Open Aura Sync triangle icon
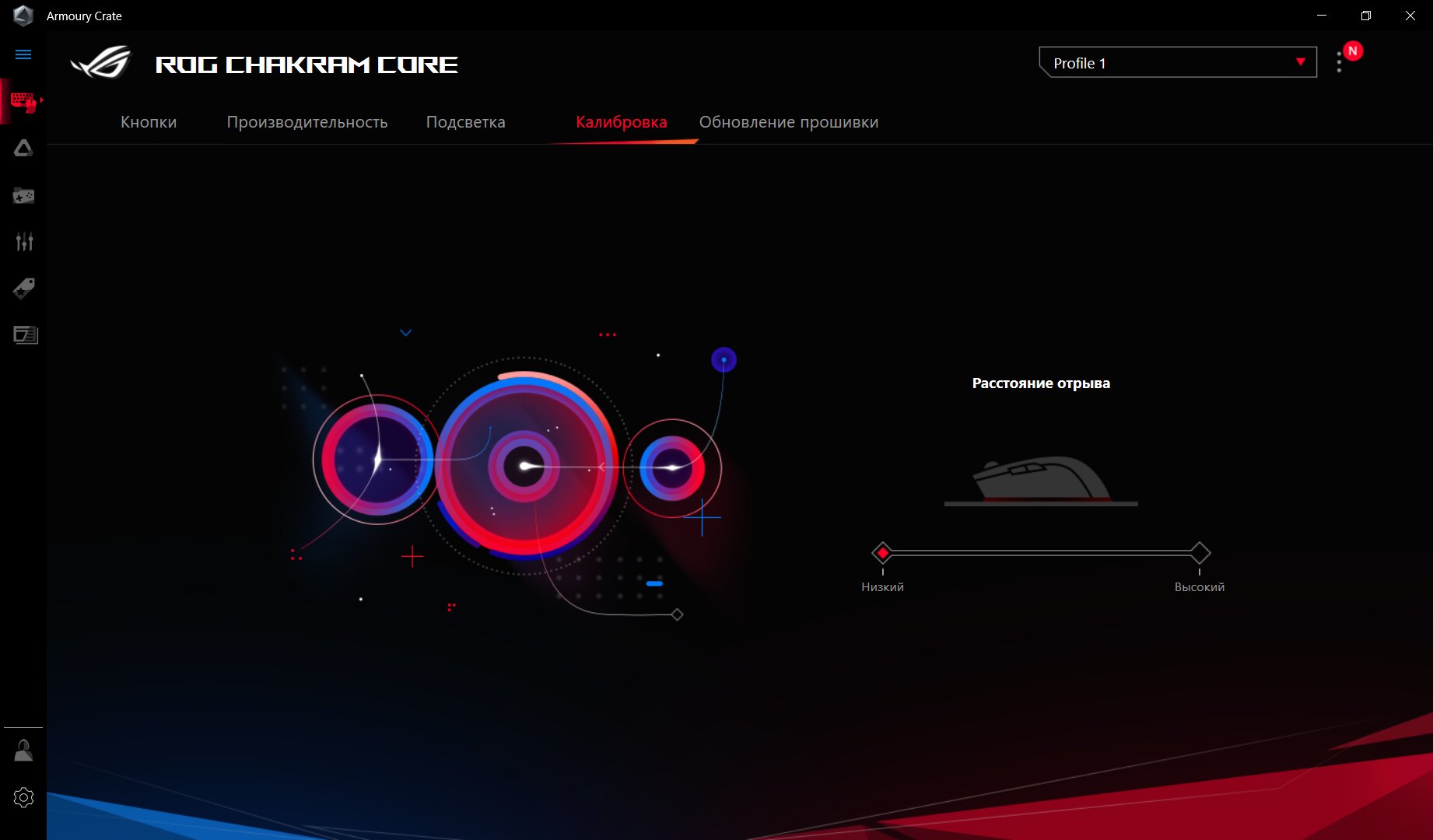The width and height of the screenshot is (1433, 840). tap(23, 148)
